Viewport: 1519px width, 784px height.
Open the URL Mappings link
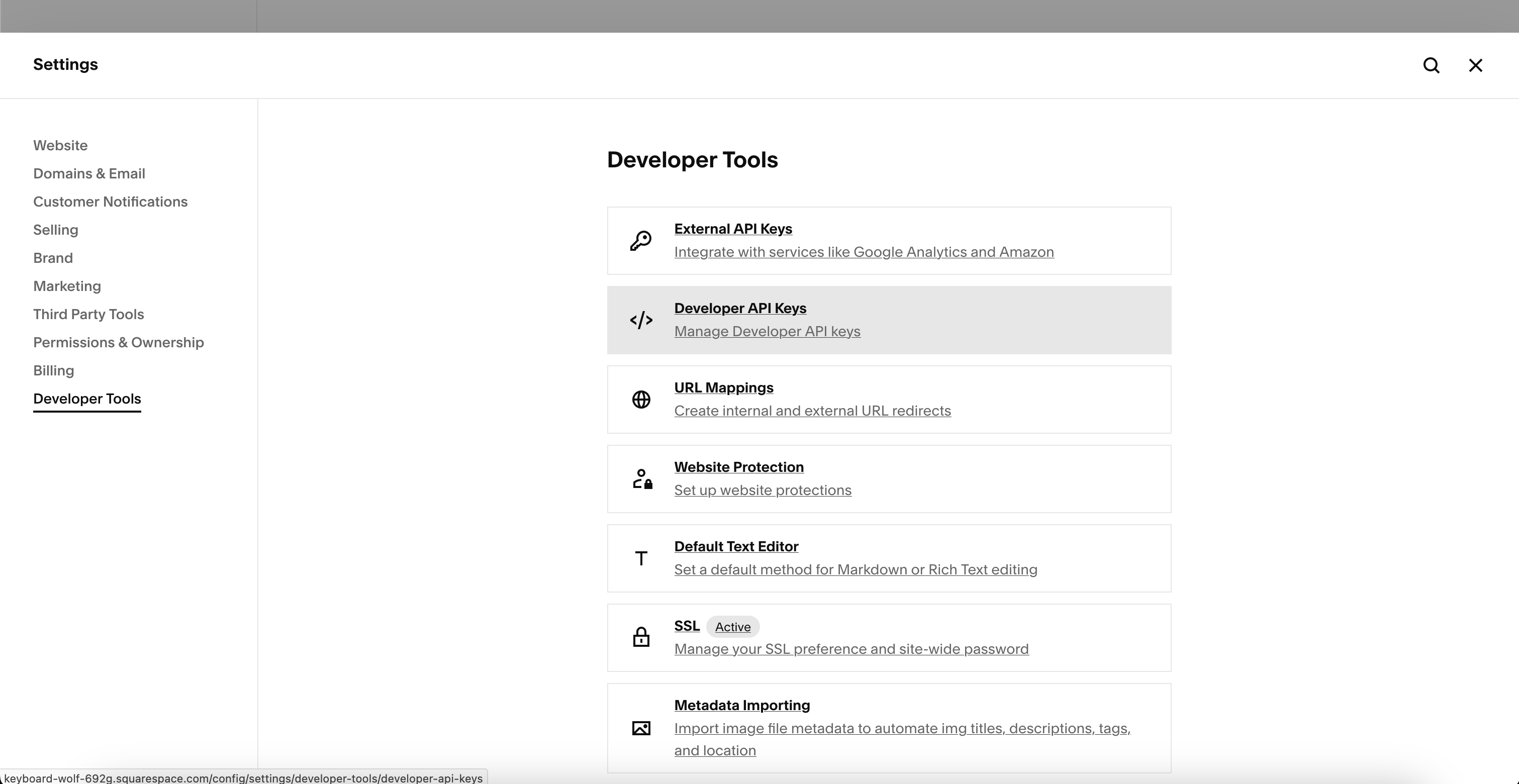coord(723,388)
